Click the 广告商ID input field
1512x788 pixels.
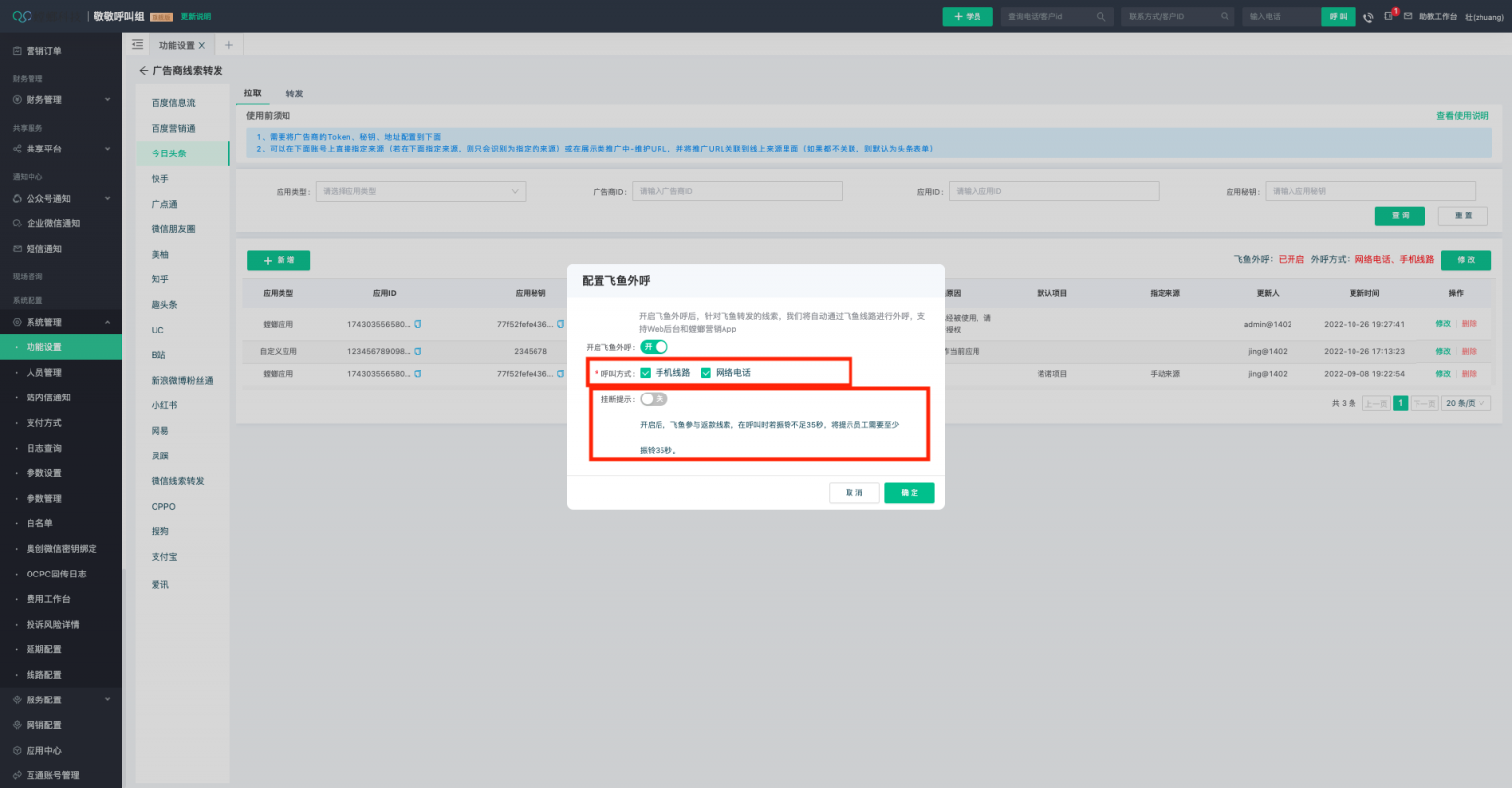[x=736, y=191]
